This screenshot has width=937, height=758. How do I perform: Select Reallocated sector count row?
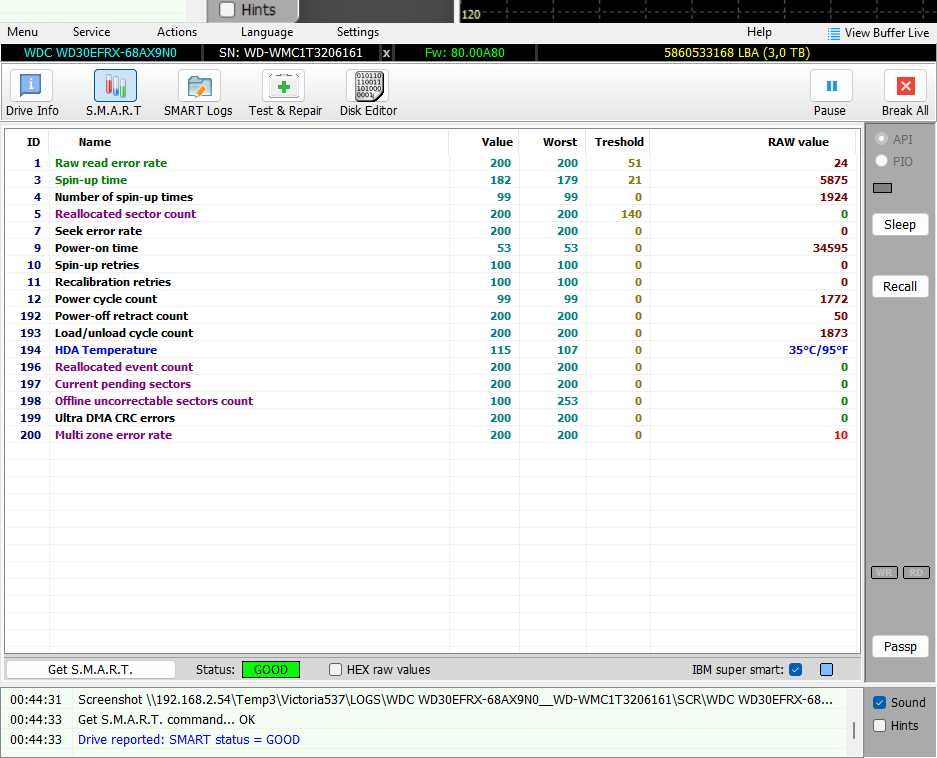[x=433, y=214]
